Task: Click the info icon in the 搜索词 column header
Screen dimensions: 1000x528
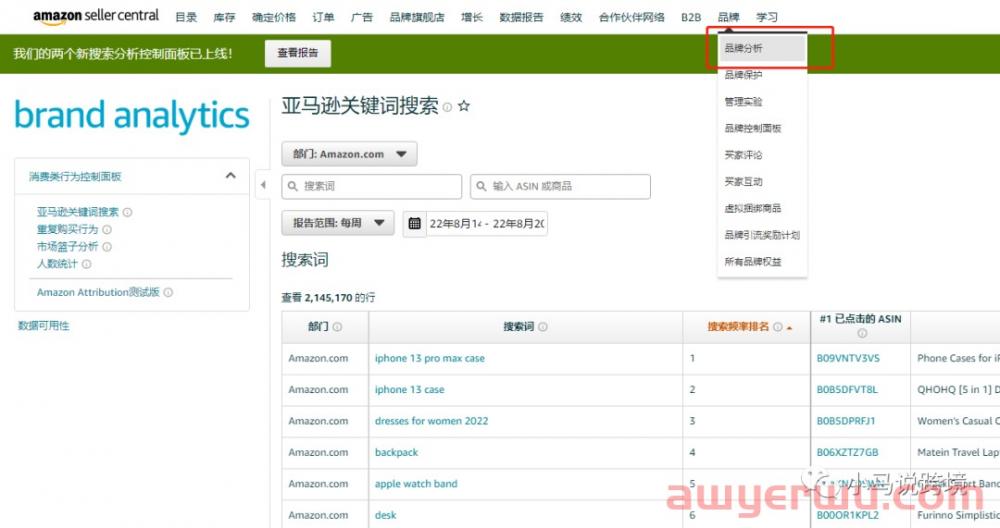Action: click(x=543, y=327)
